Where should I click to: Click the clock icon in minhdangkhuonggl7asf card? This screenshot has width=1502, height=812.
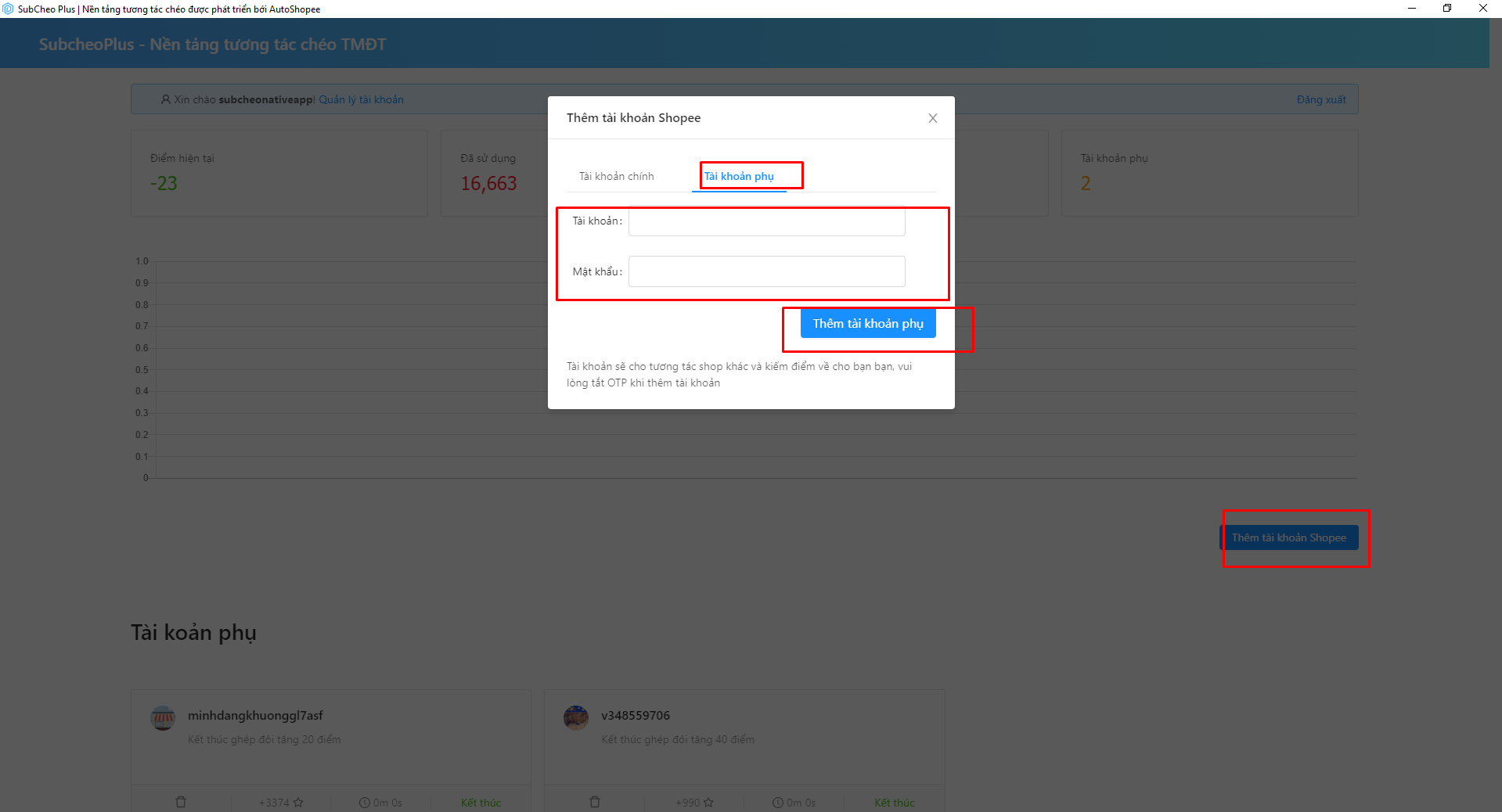click(364, 803)
